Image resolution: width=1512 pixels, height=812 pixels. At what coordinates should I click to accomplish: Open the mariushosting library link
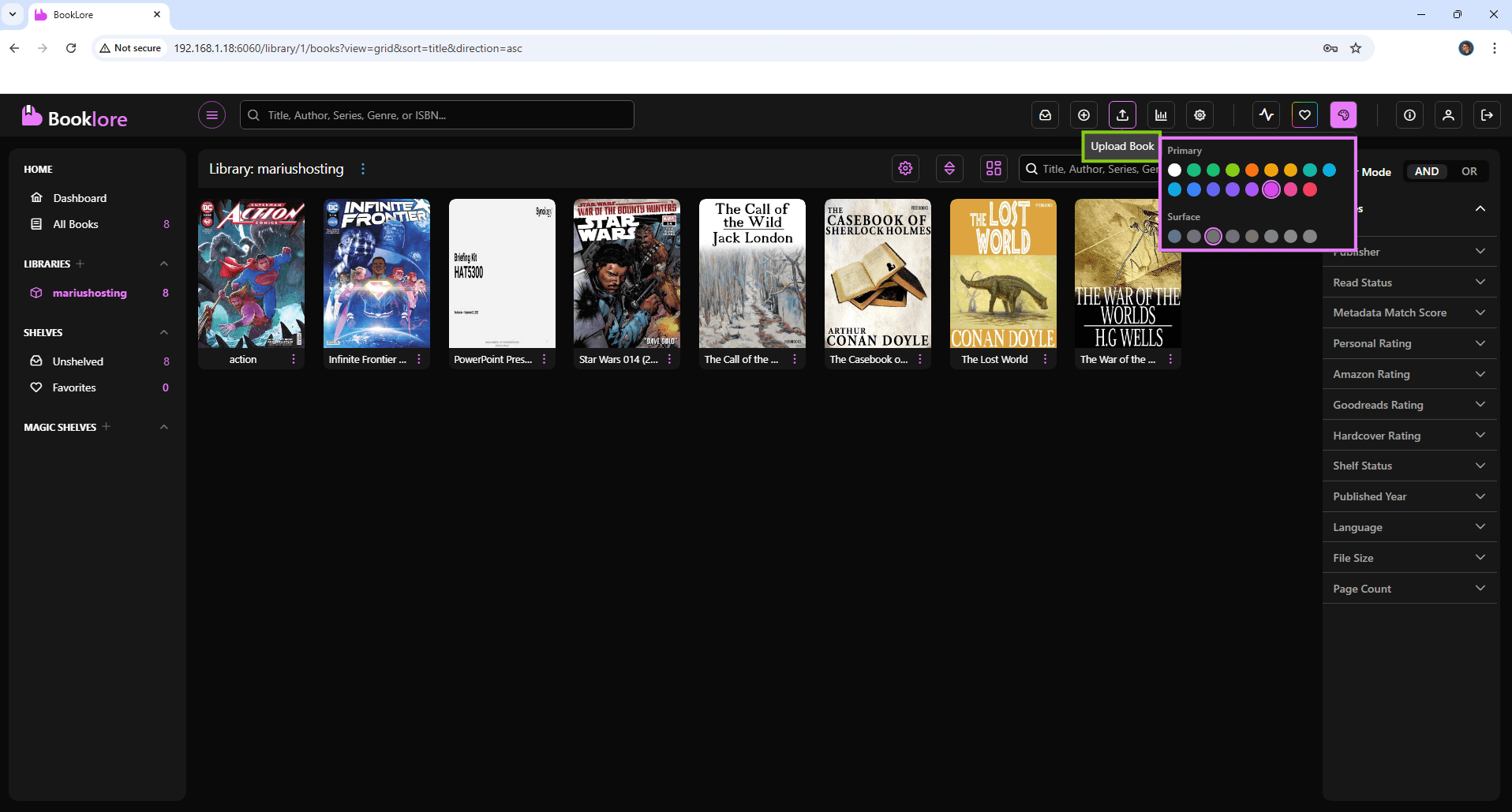tap(89, 293)
